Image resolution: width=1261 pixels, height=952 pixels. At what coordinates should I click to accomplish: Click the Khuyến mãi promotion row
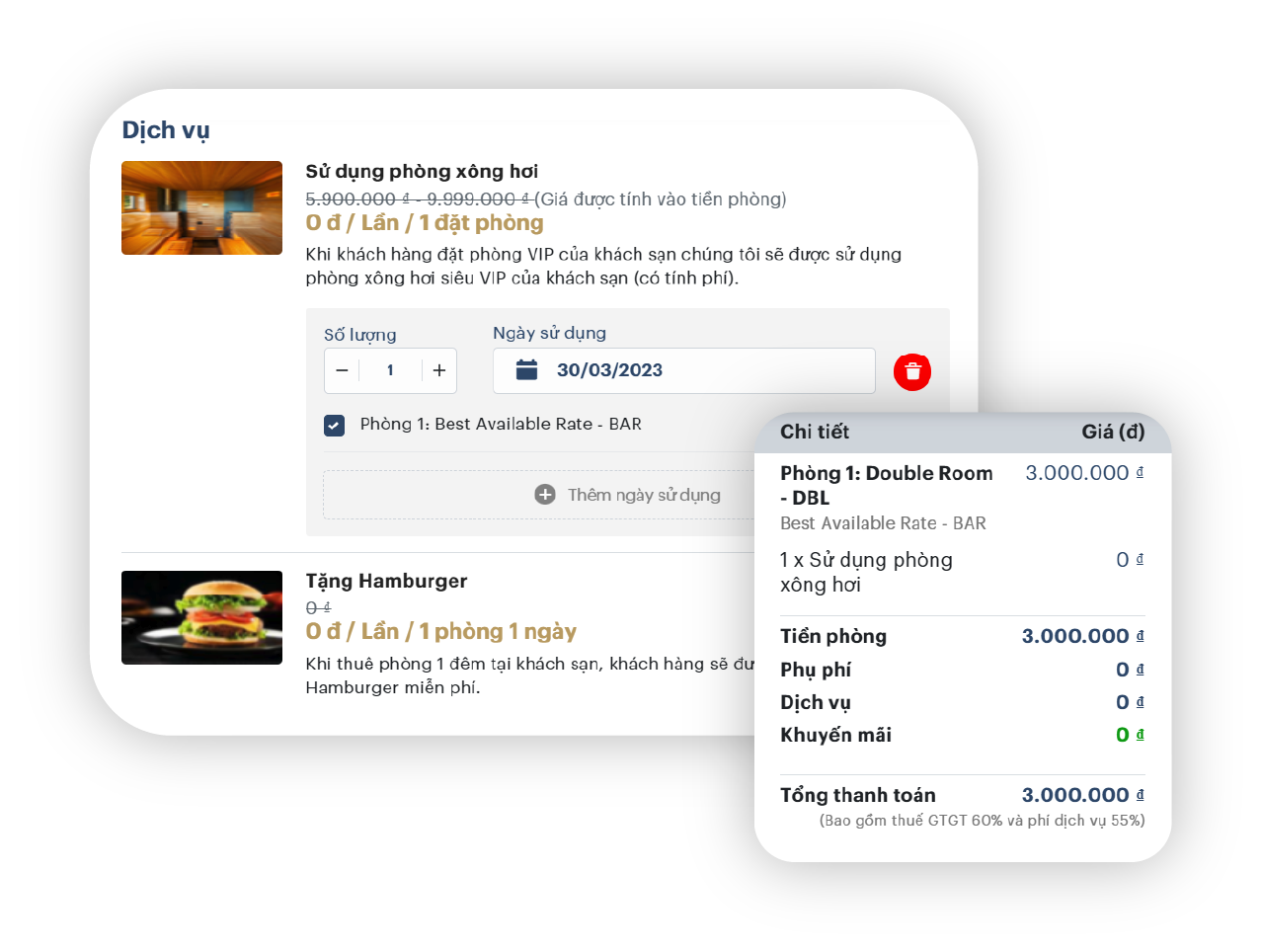click(x=962, y=735)
